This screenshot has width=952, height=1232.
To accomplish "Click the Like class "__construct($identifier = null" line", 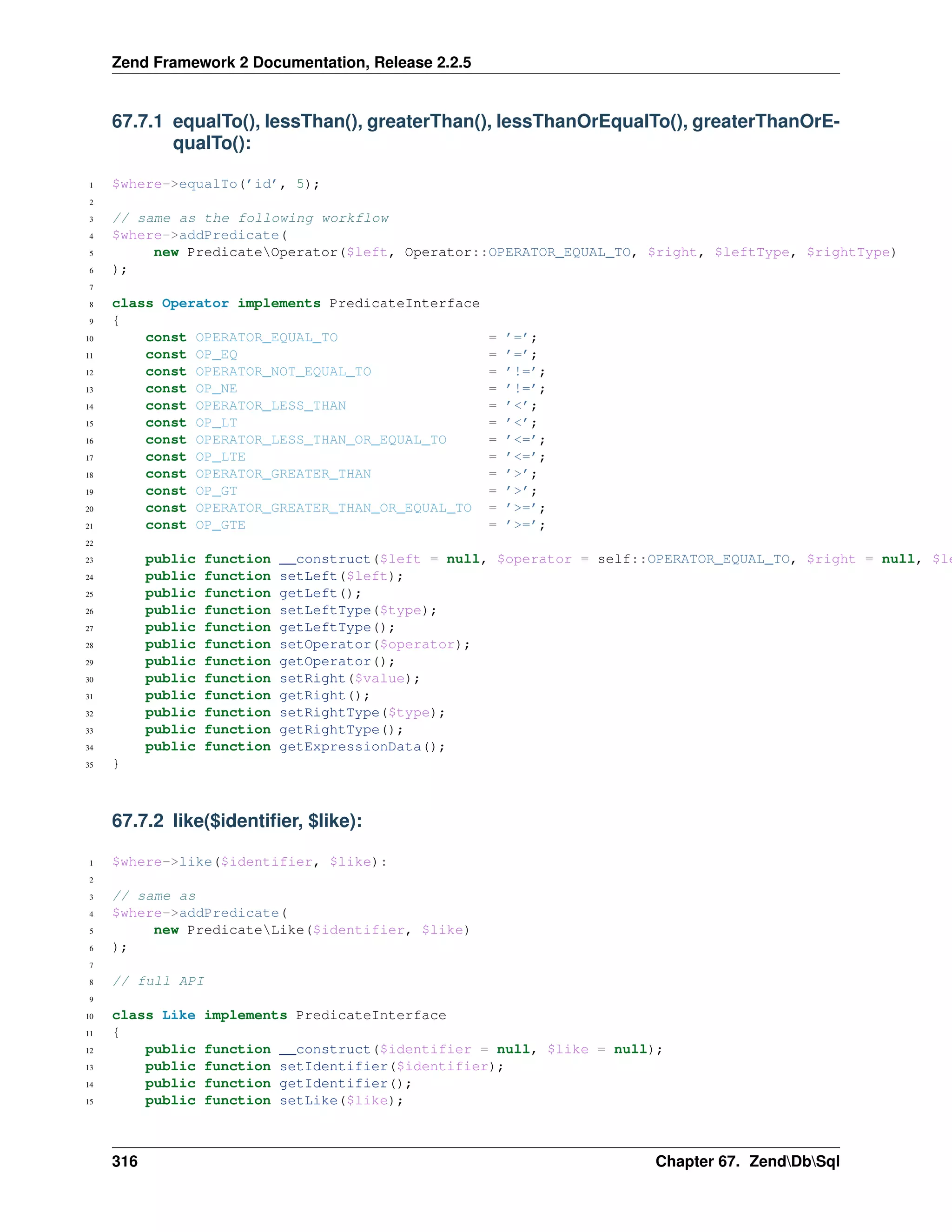I will (404, 1049).
